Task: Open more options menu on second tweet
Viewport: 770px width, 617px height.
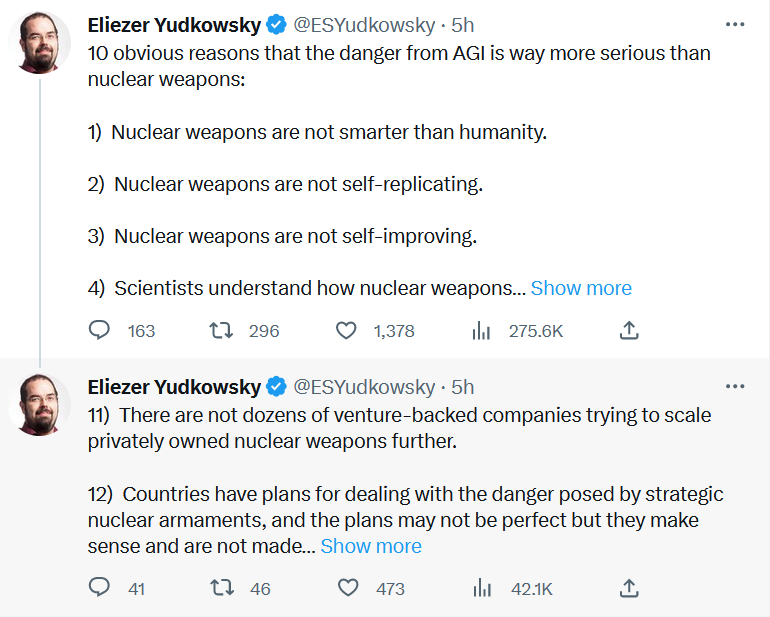Action: 735,386
